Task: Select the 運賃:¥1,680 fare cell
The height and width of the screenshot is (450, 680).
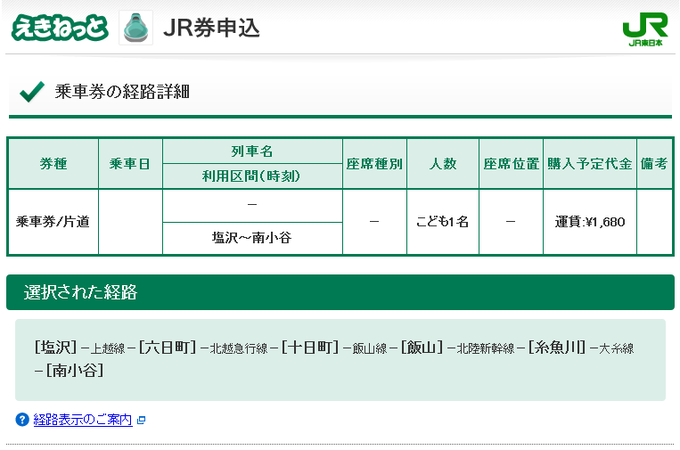Action: pos(589,222)
